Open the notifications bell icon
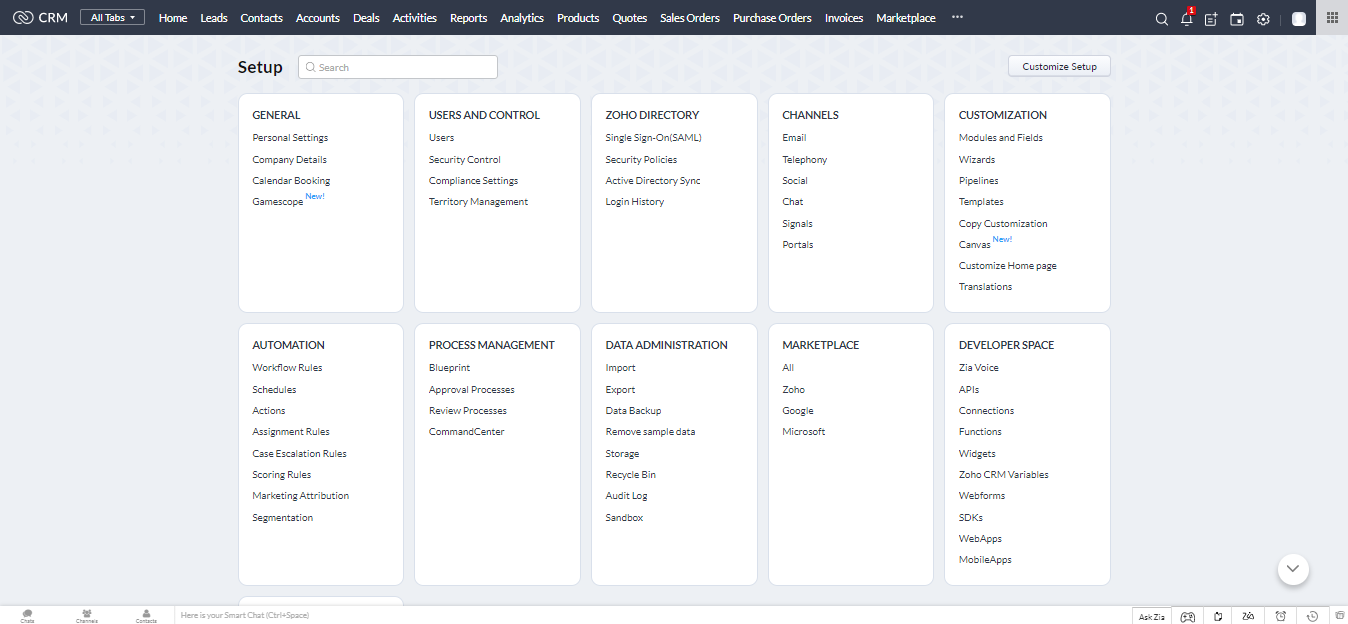1348x624 pixels. point(1186,19)
